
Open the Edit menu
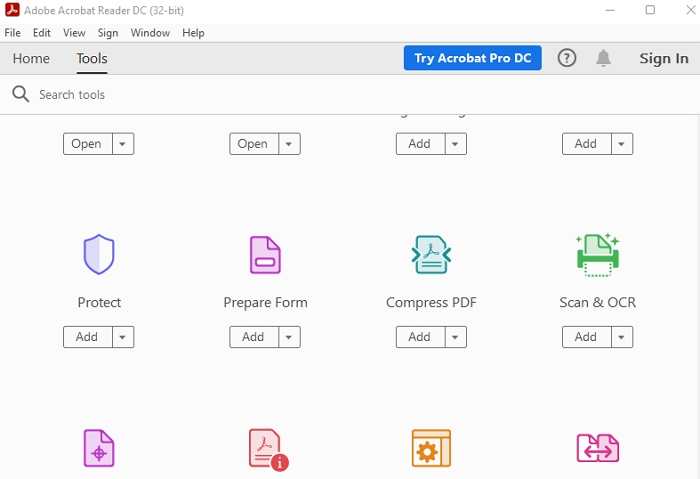[x=42, y=33]
